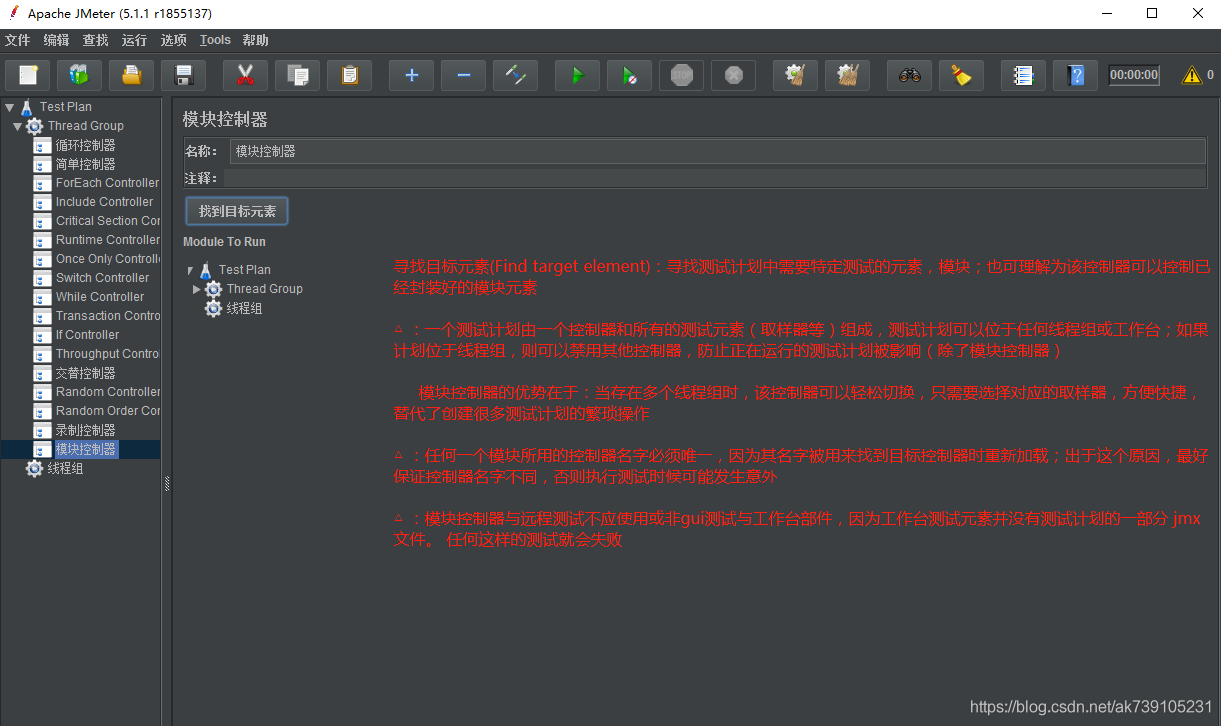Click the Copy toolbar icon

click(297, 75)
